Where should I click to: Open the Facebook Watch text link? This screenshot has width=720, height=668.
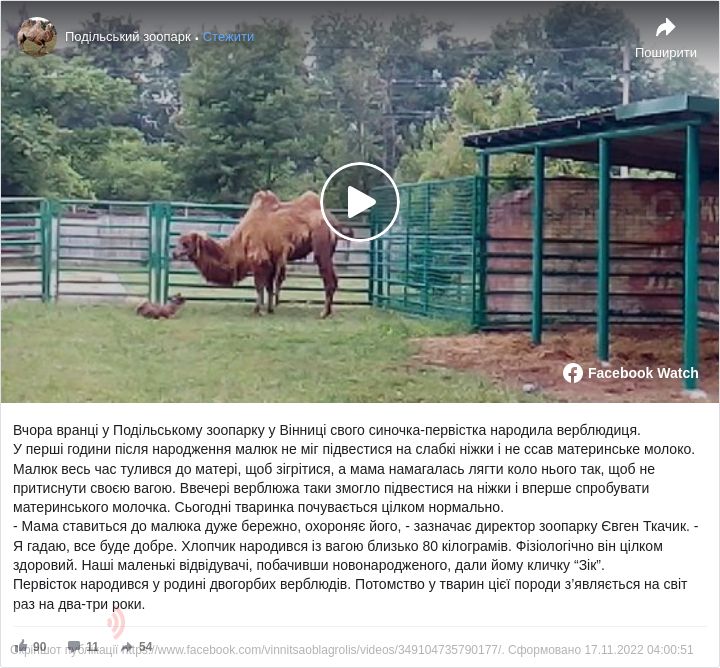coord(643,373)
